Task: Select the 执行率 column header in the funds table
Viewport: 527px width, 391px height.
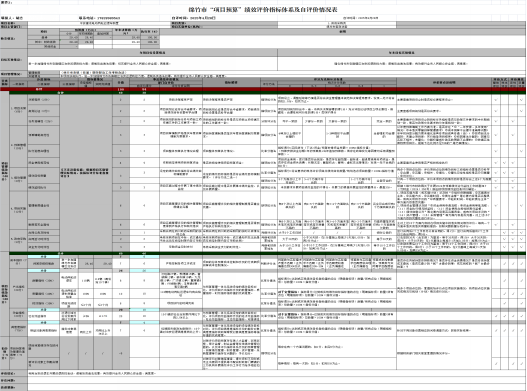Action: (150, 32)
